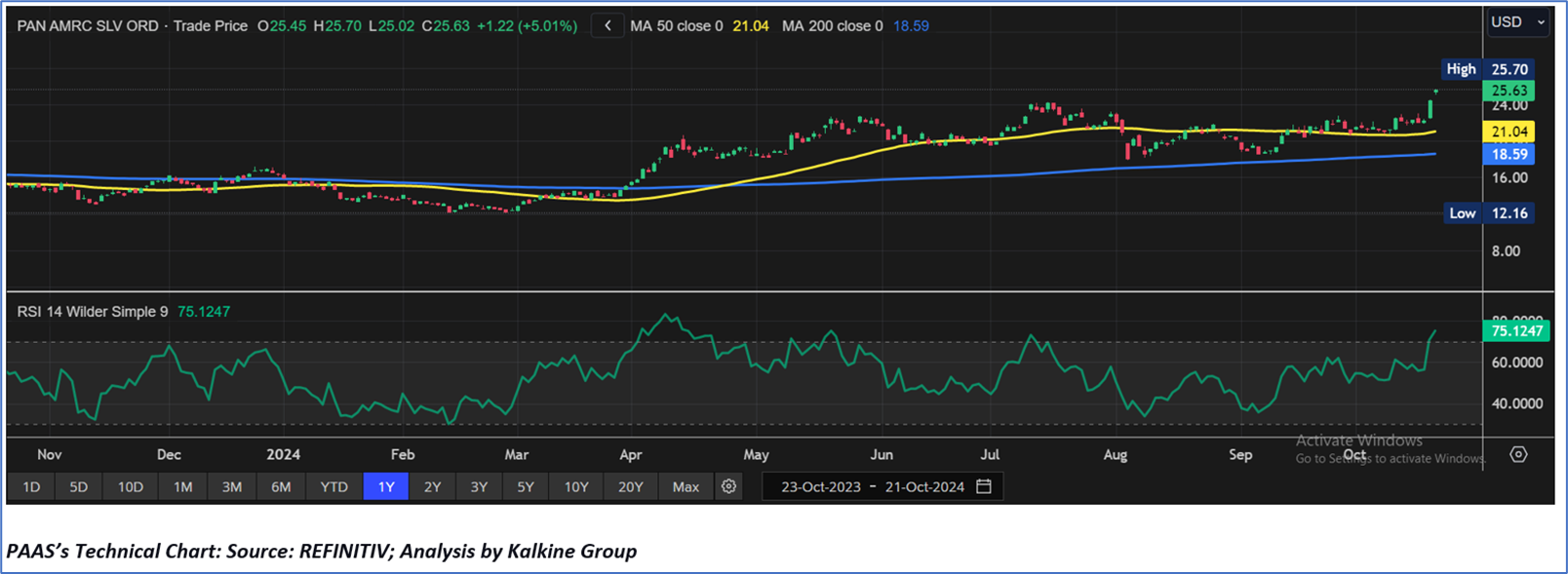The height and width of the screenshot is (574, 1568).
Task: Set chart period to 6M
Action: [x=281, y=486]
